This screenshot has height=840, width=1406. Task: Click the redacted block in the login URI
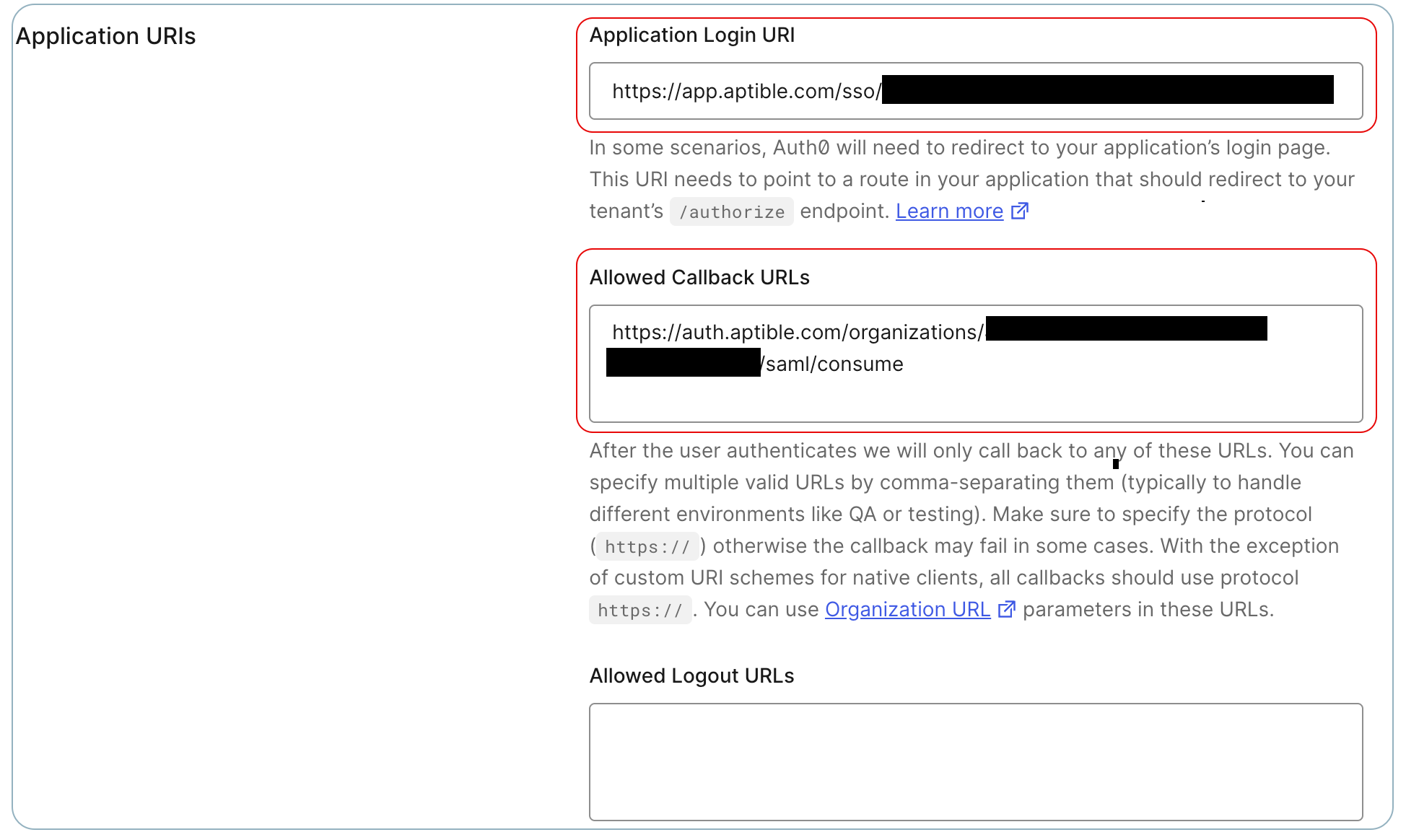(x=1106, y=89)
